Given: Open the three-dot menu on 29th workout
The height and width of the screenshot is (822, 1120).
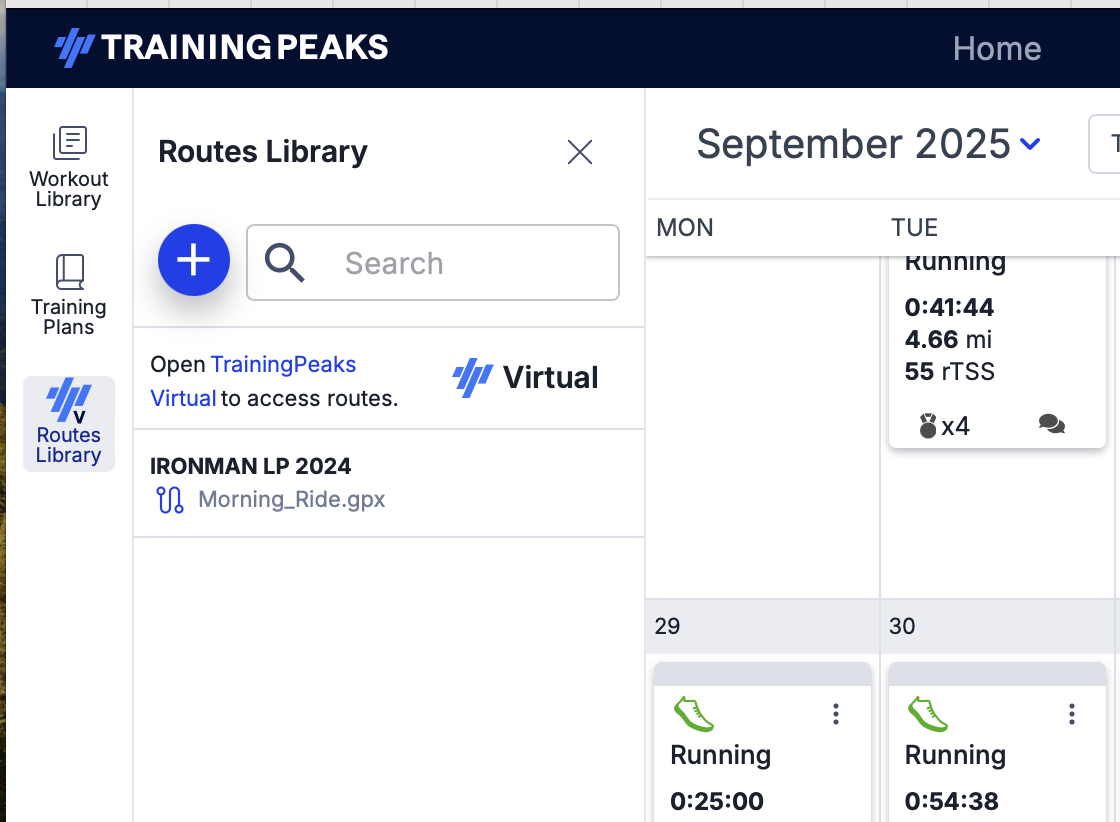Looking at the screenshot, I should click(836, 713).
